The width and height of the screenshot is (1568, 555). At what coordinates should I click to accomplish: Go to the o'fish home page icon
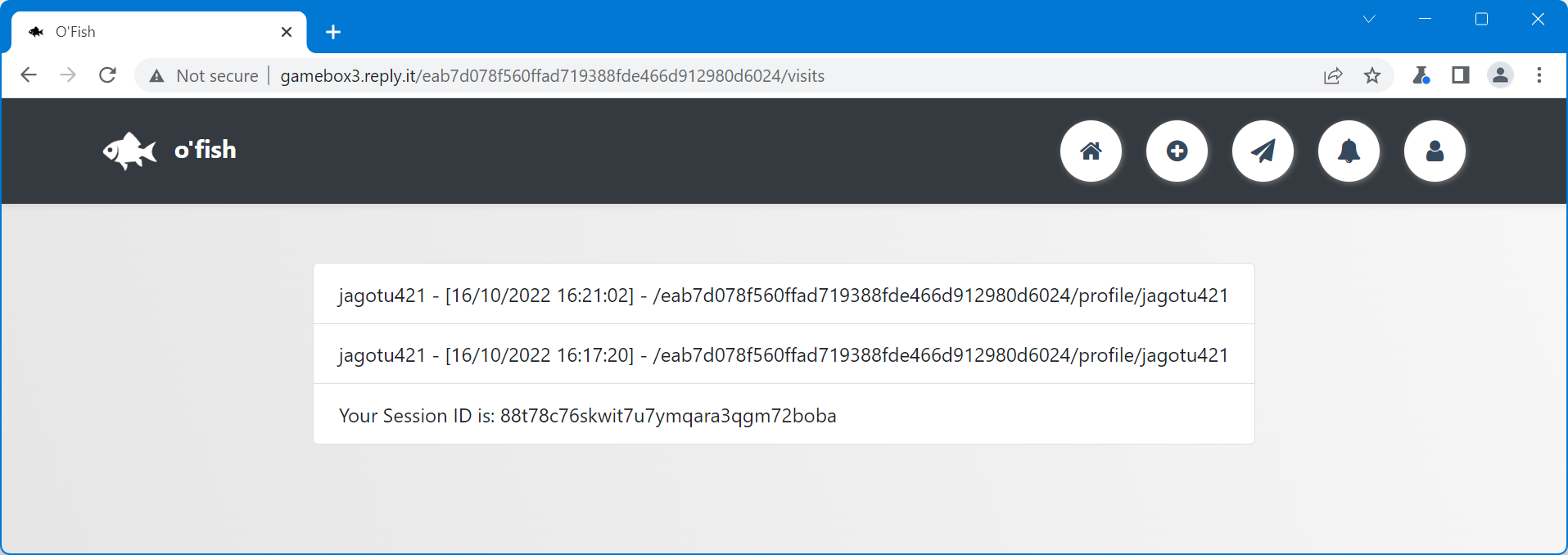tap(1091, 151)
